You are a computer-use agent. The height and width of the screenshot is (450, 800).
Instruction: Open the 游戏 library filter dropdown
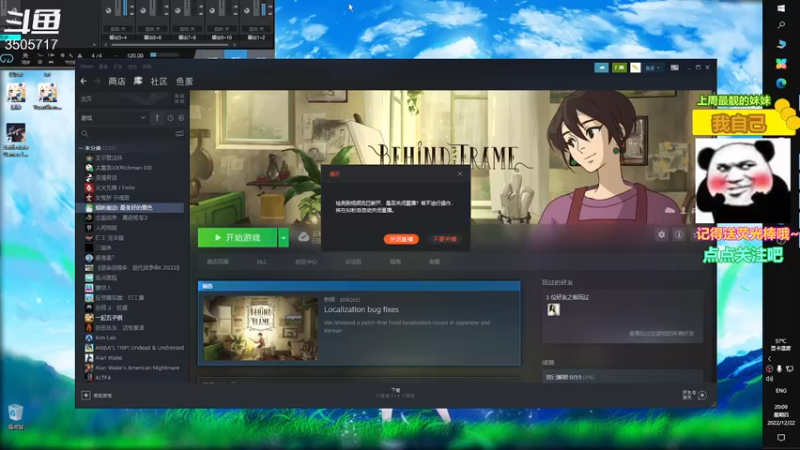(x=113, y=118)
